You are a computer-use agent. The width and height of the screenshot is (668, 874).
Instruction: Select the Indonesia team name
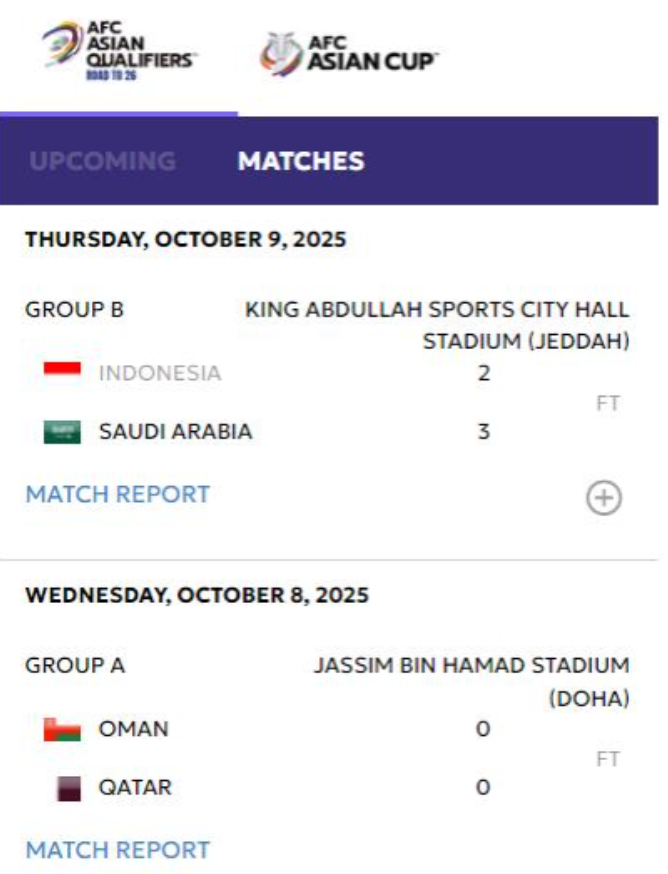coord(160,374)
